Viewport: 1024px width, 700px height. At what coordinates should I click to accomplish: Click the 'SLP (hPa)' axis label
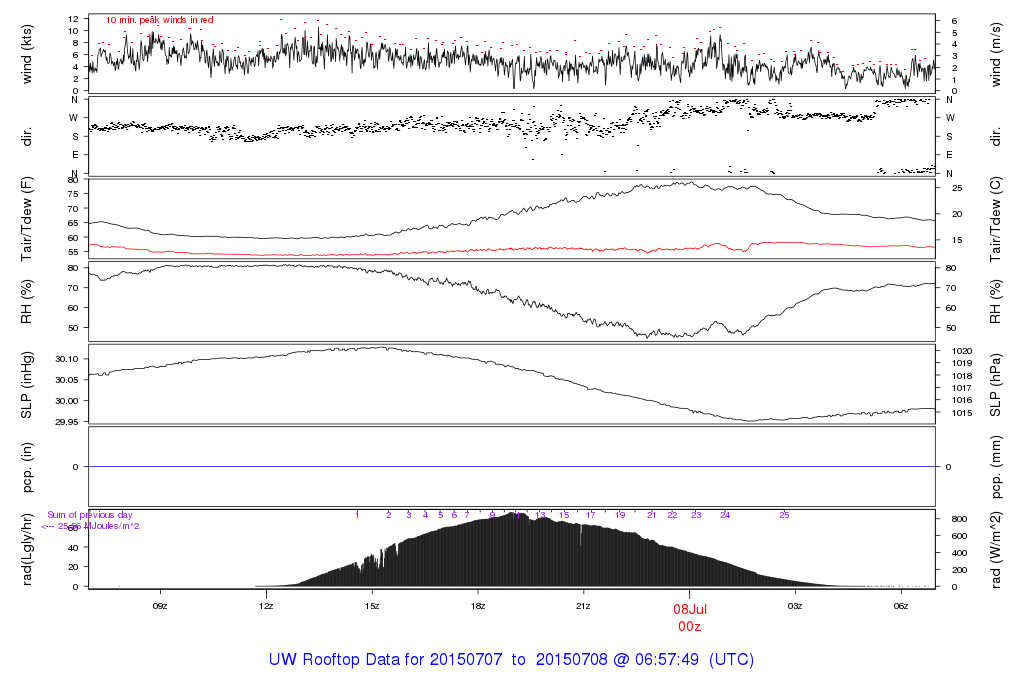point(995,385)
